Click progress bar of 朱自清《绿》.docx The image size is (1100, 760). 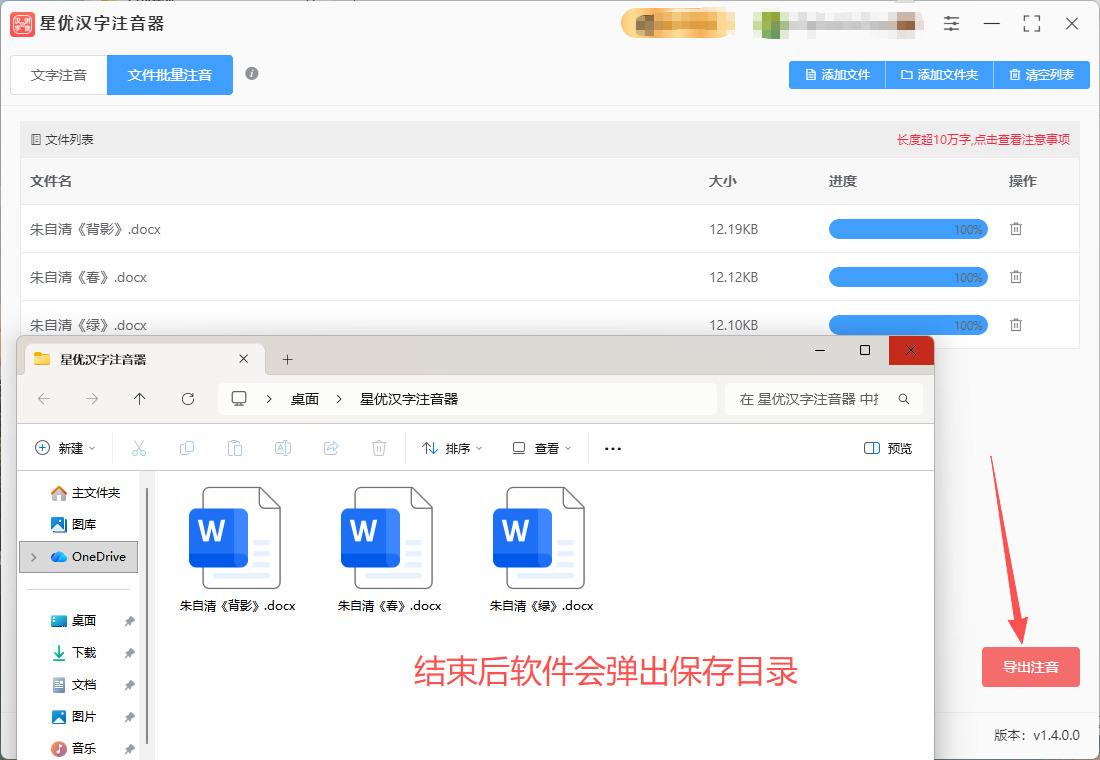907,325
